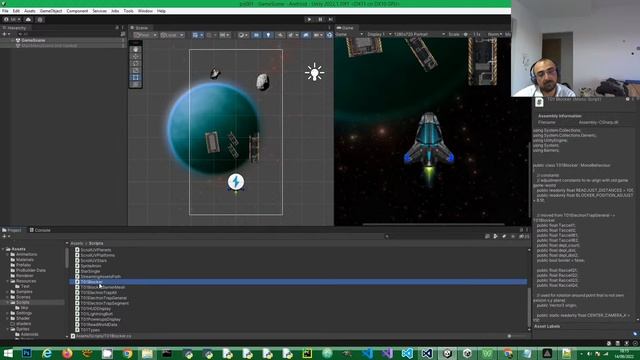Image resolution: width=640 pixels, height=360 pixels.
Task: Open the Help menu
Action: [x=161, y=11]
